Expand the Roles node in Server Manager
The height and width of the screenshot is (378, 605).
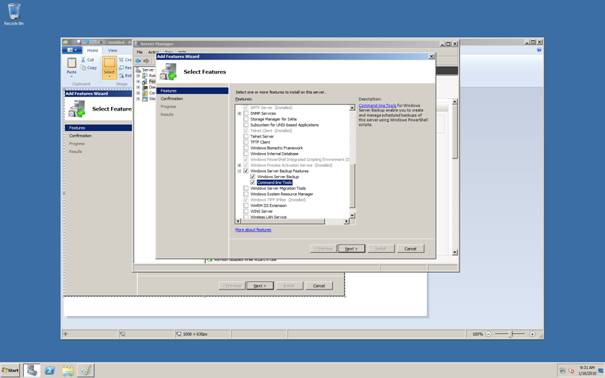138,76
